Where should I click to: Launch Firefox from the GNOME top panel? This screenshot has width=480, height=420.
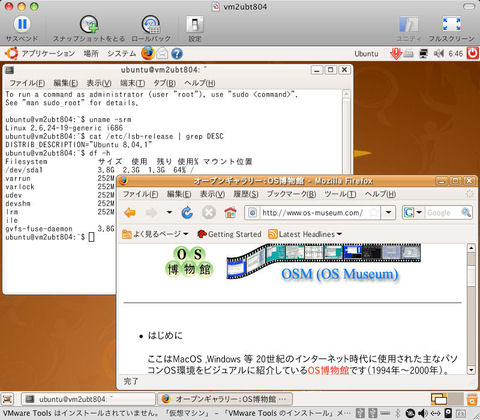(148, 53)
